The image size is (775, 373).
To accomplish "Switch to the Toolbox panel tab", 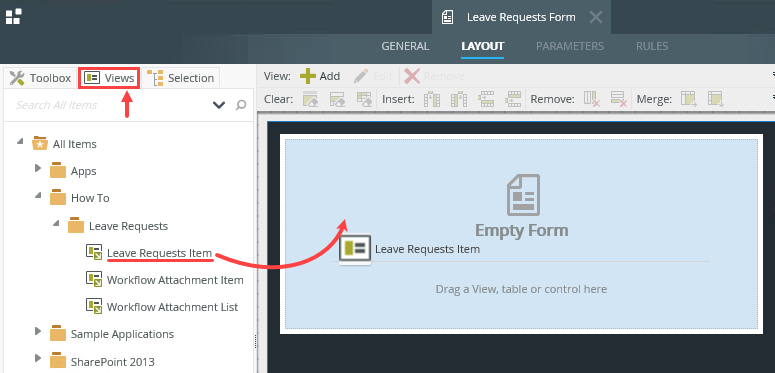I will pyautogui.click(x=40, y=78).
